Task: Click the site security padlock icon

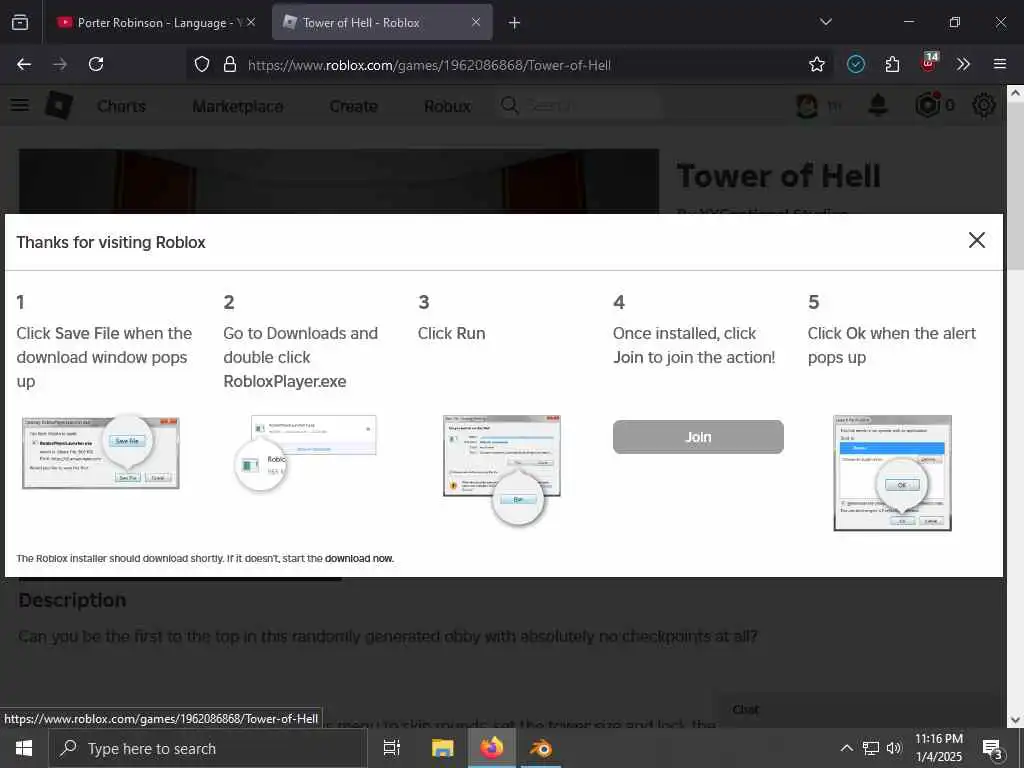Action: tap(229, 64)
